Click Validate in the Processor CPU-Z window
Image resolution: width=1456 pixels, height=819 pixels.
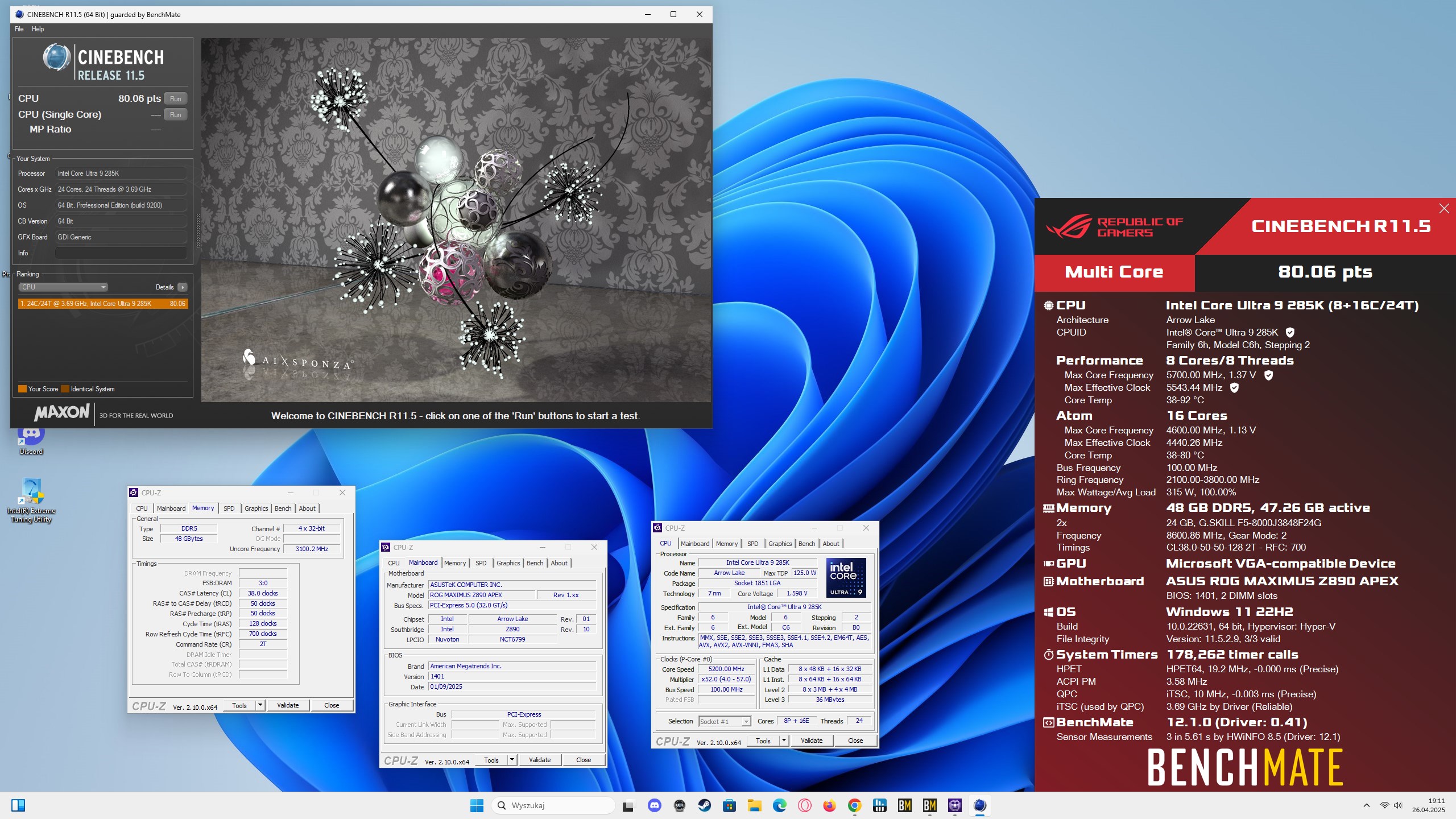coord(812,741)
